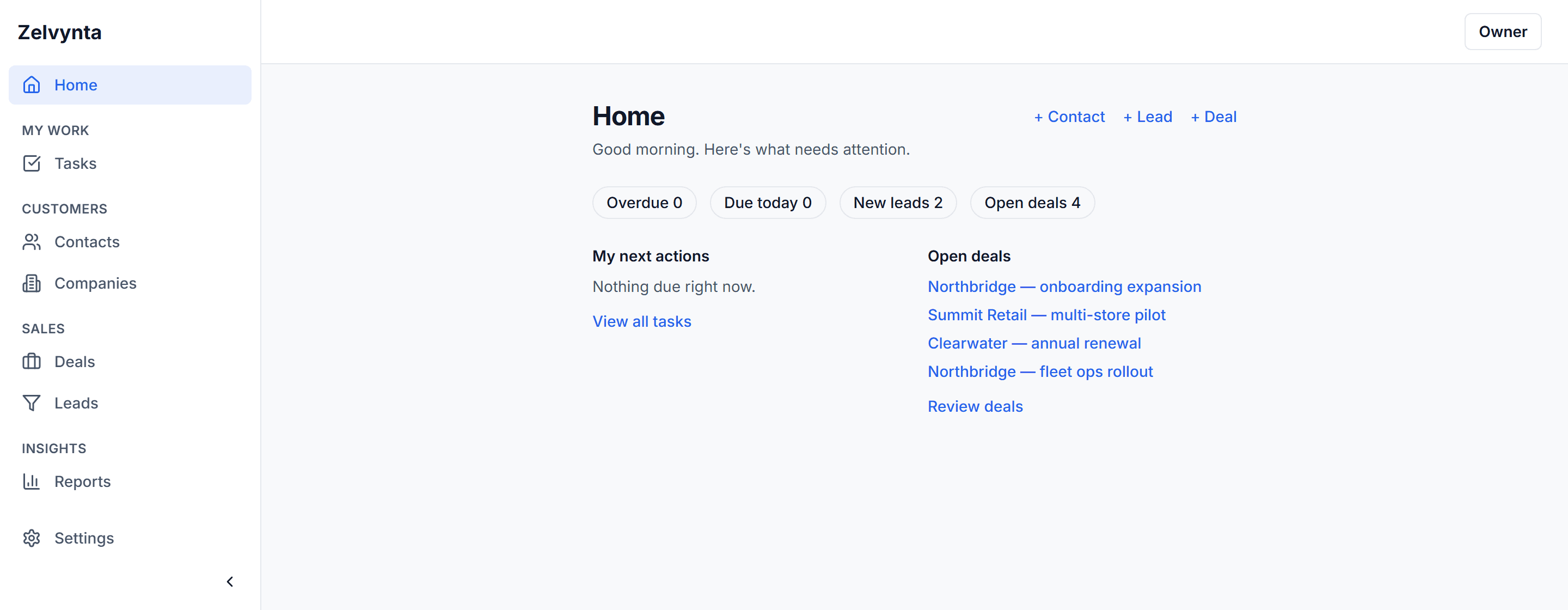Select Leads sidebar label

pos(76,403)
